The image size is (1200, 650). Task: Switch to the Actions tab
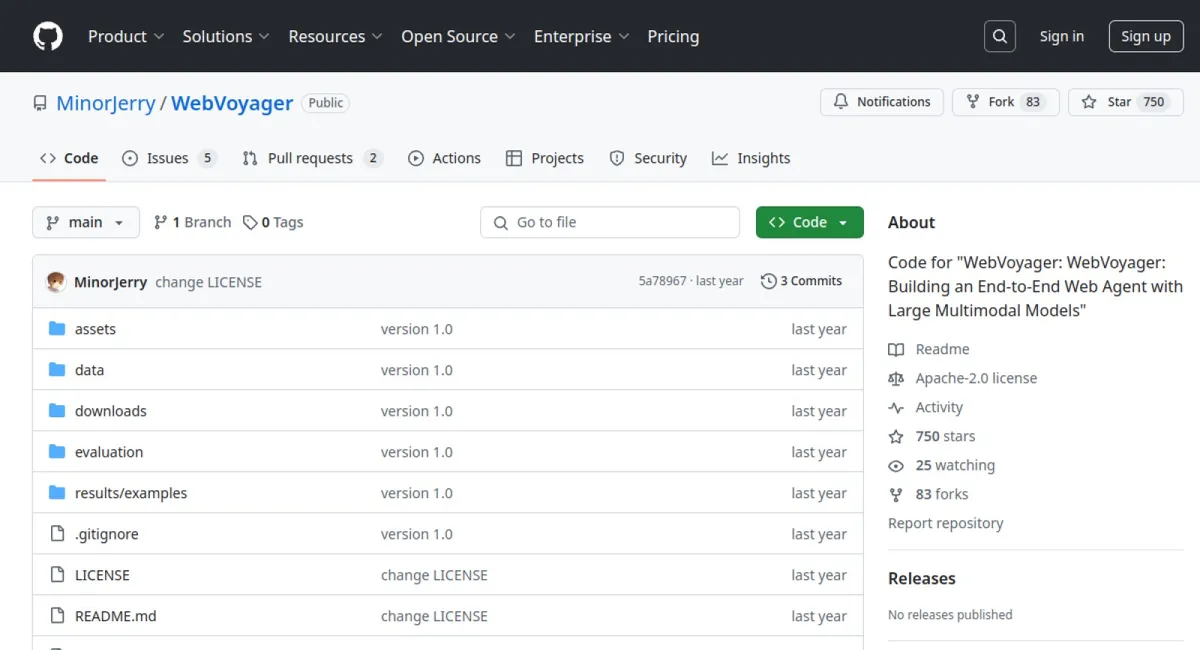tap(444, 158)
